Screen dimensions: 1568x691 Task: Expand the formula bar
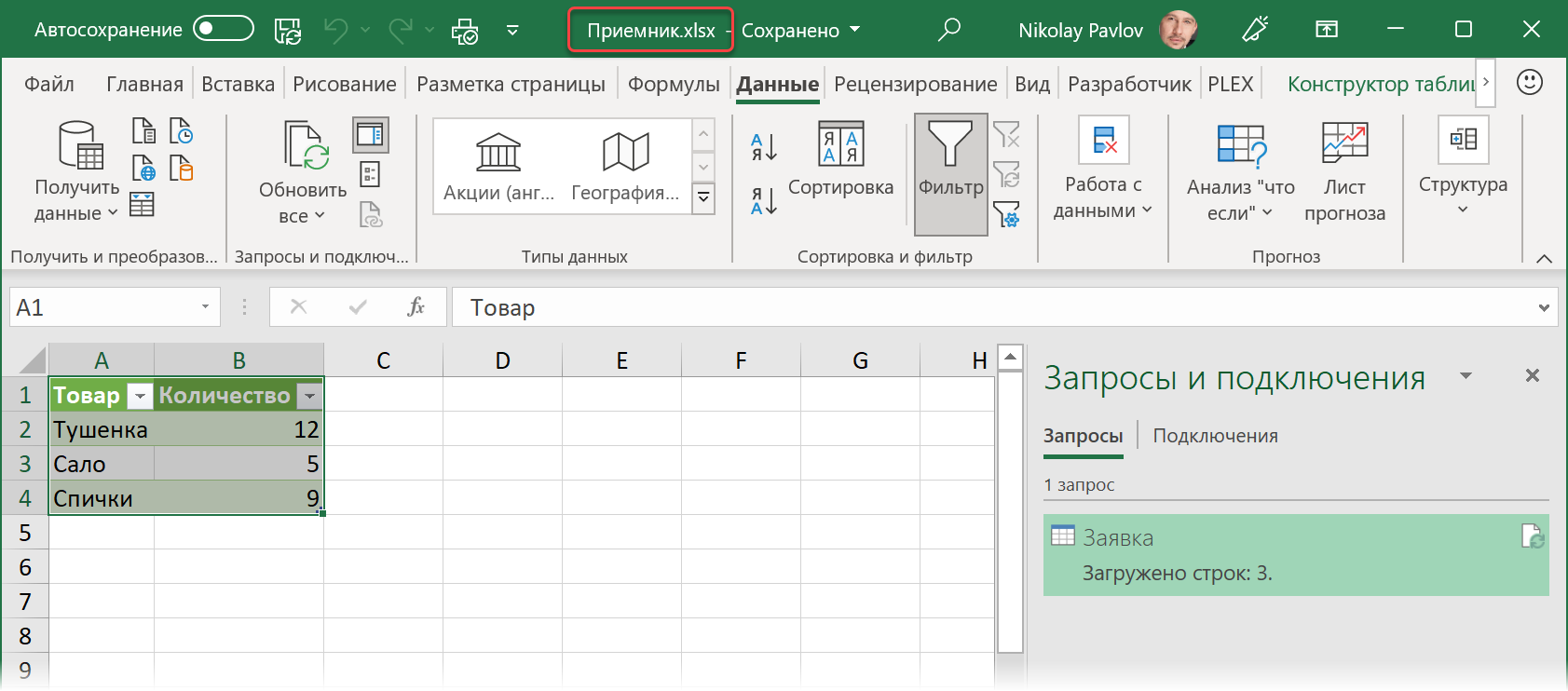pos(1544,307)
